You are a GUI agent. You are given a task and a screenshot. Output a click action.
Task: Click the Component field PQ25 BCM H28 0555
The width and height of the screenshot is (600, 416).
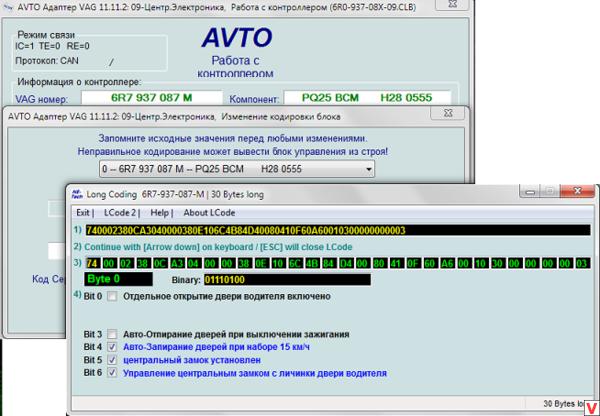pyautogui.click(x=367, y=98)
